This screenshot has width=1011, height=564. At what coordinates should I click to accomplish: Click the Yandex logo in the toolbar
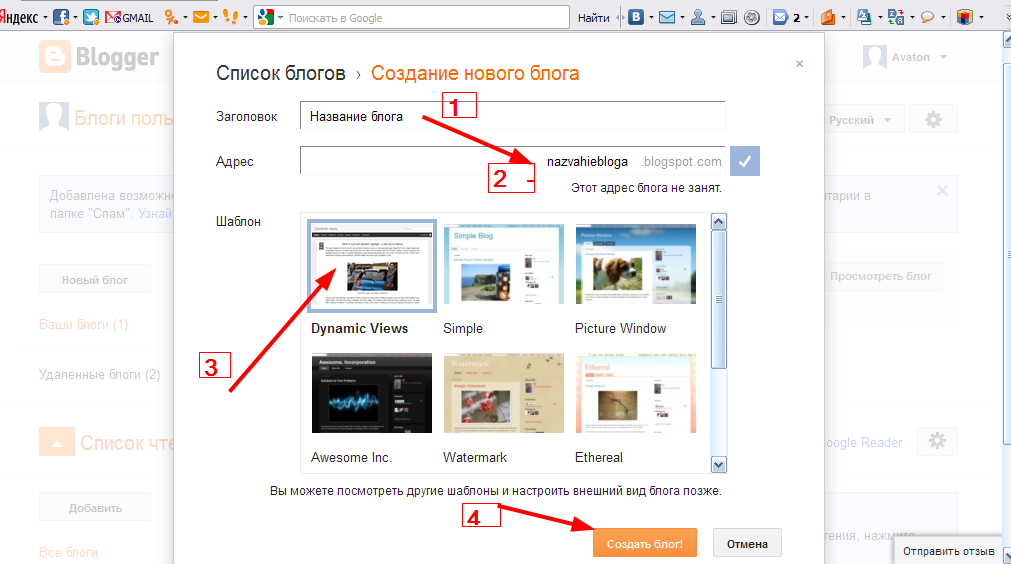[x=19, y=17]
